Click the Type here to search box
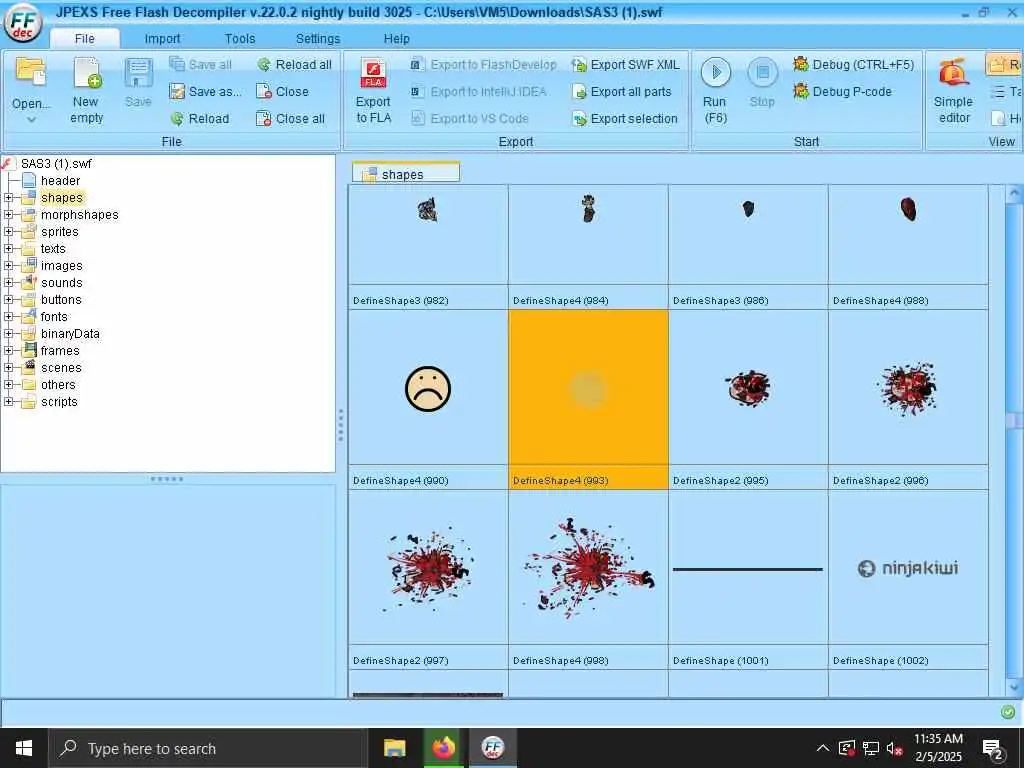This screenshot has height=768, width=1024. 208,748
